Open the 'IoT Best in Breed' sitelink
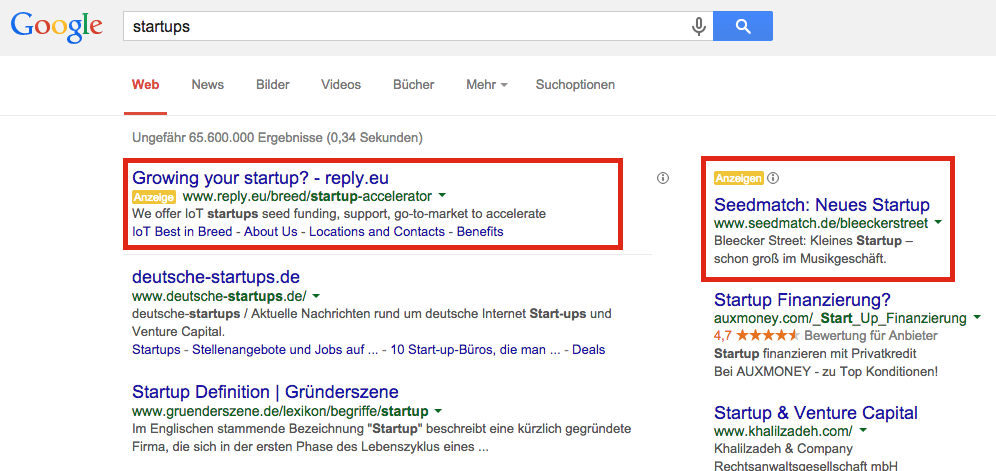 click(182, 231)
